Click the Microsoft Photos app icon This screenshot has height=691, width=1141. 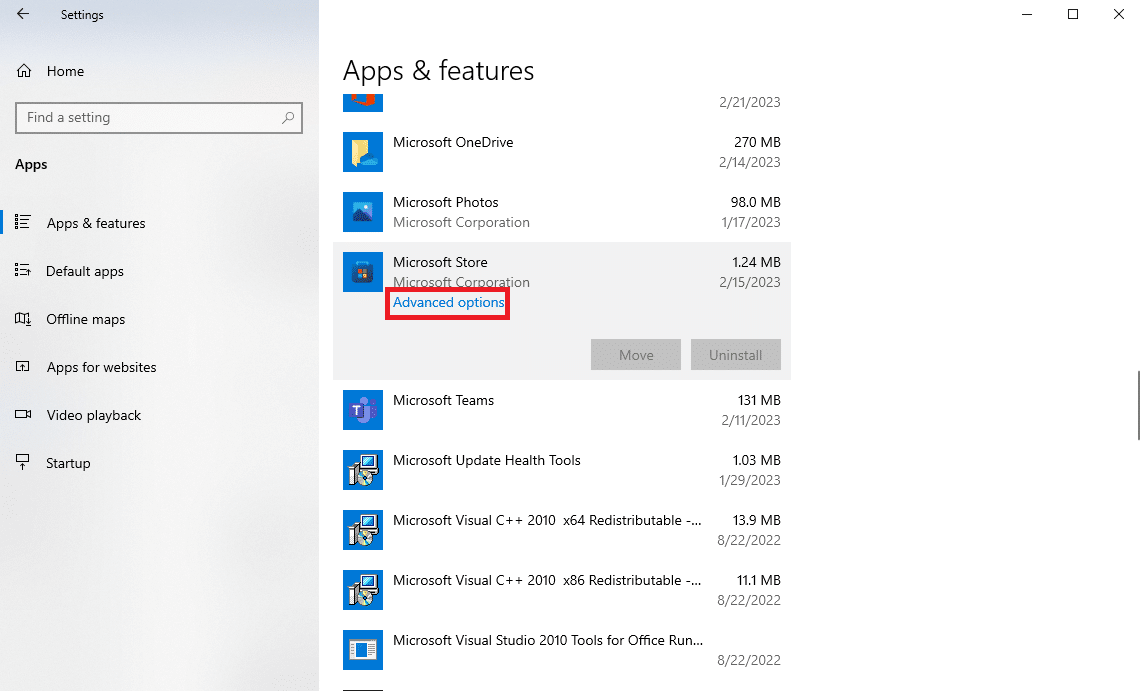(x=363, y=212)
